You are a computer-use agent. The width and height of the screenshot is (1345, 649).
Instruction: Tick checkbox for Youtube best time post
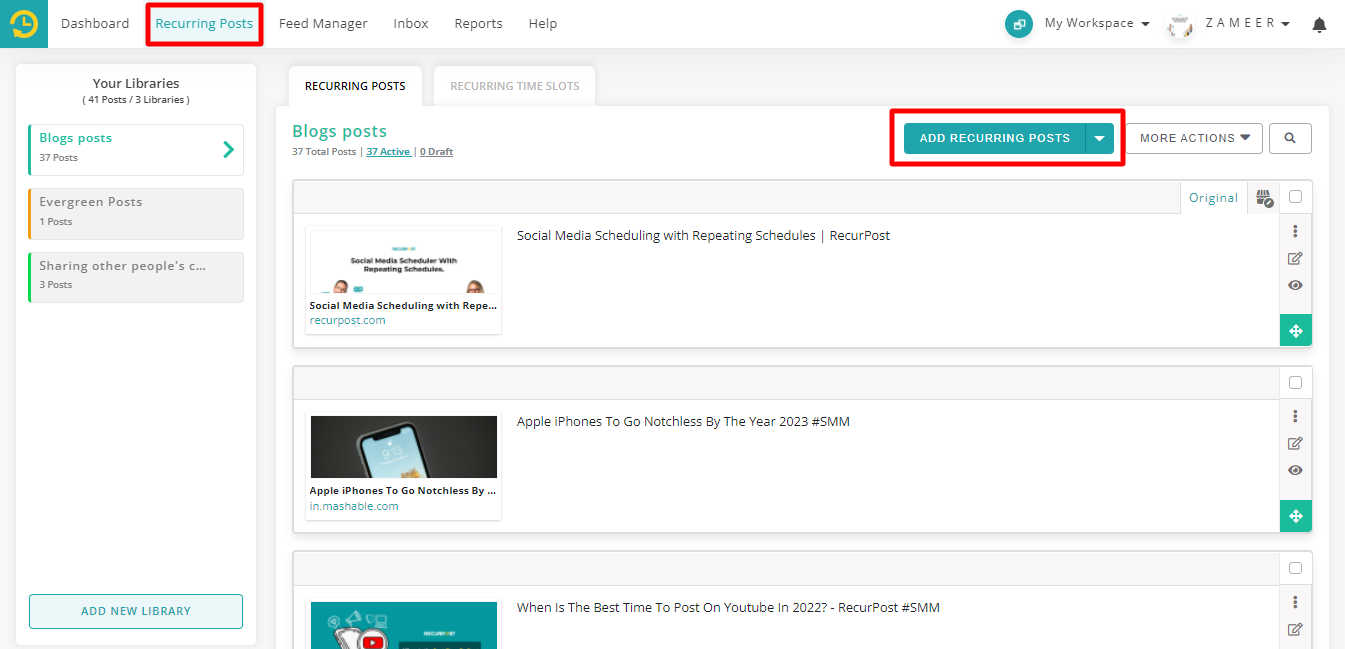(x=1295, y=568)
